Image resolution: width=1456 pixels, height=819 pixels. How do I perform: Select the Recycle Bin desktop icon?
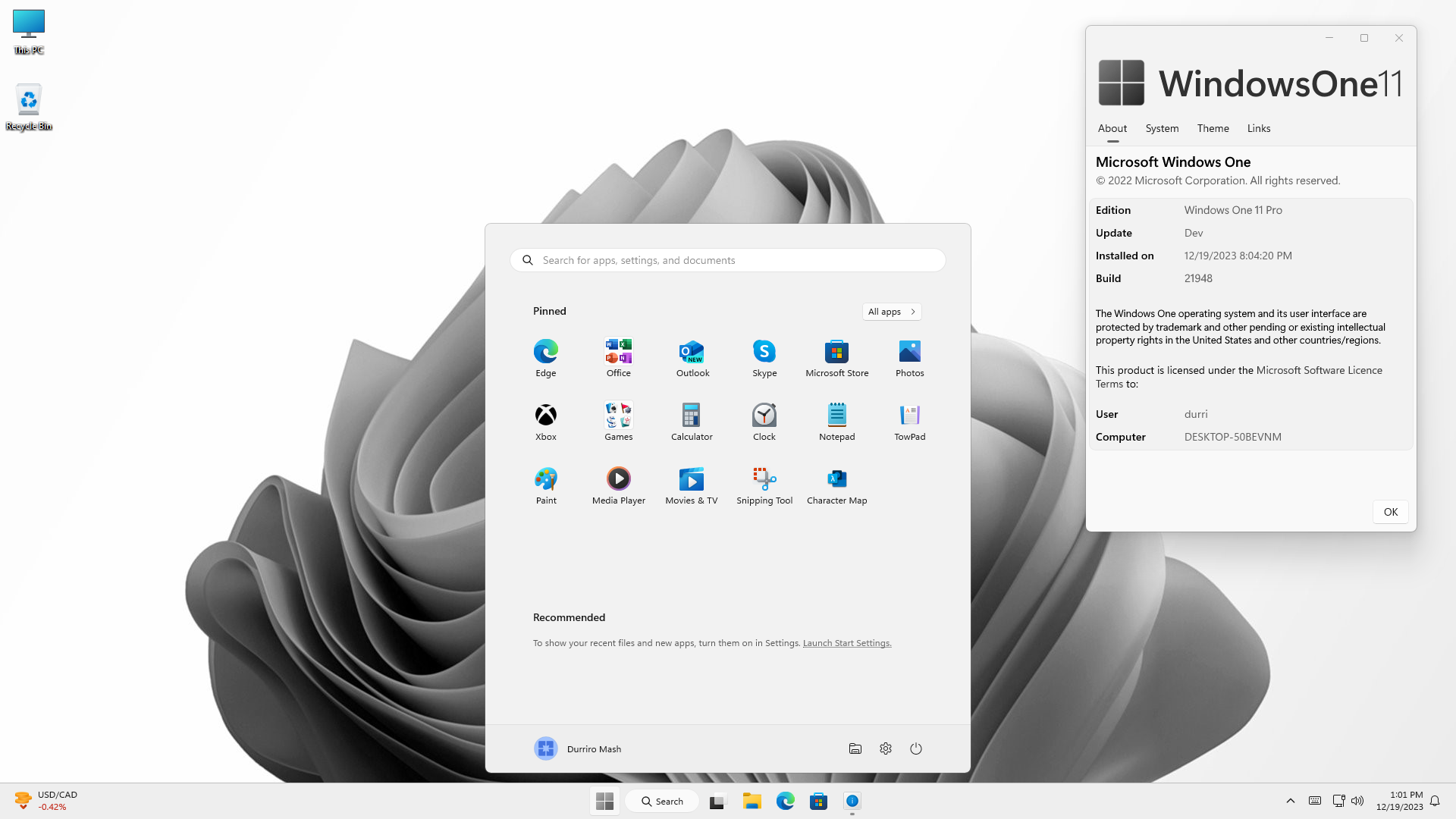29,107
